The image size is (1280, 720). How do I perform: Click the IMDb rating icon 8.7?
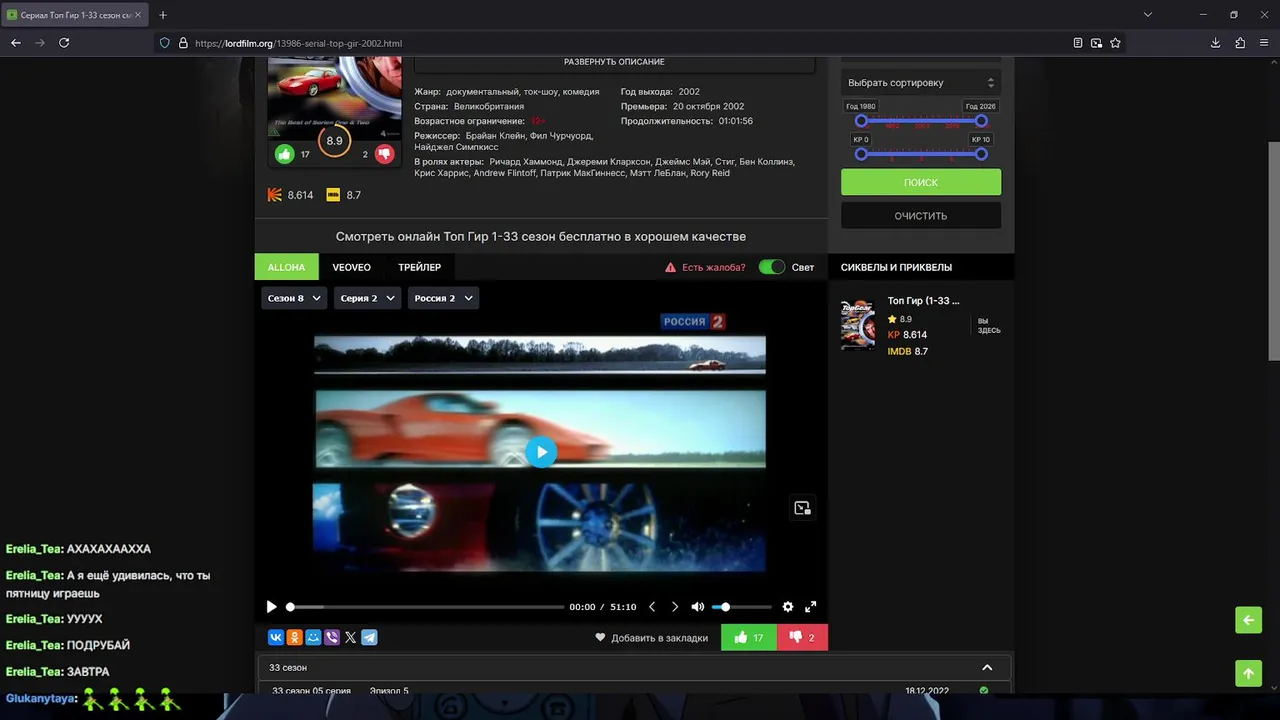coord(333,195)
